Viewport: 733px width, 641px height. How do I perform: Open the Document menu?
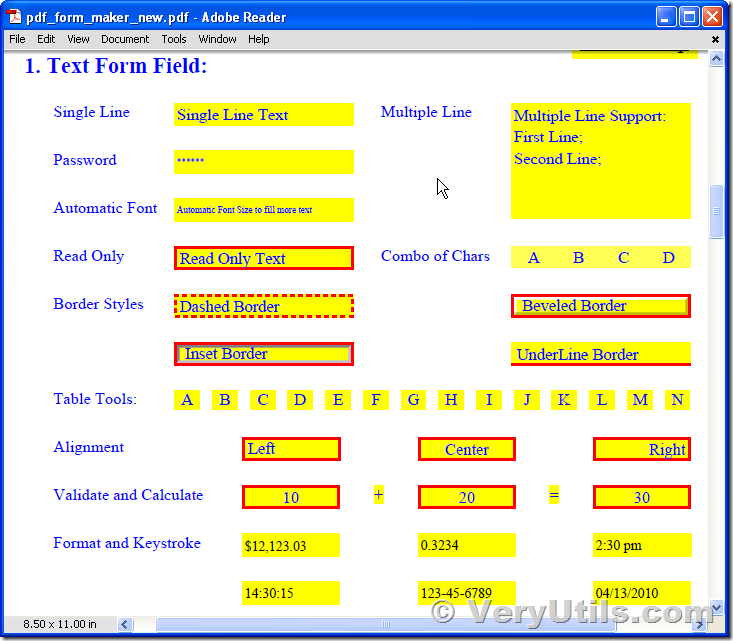pos(125,39)
